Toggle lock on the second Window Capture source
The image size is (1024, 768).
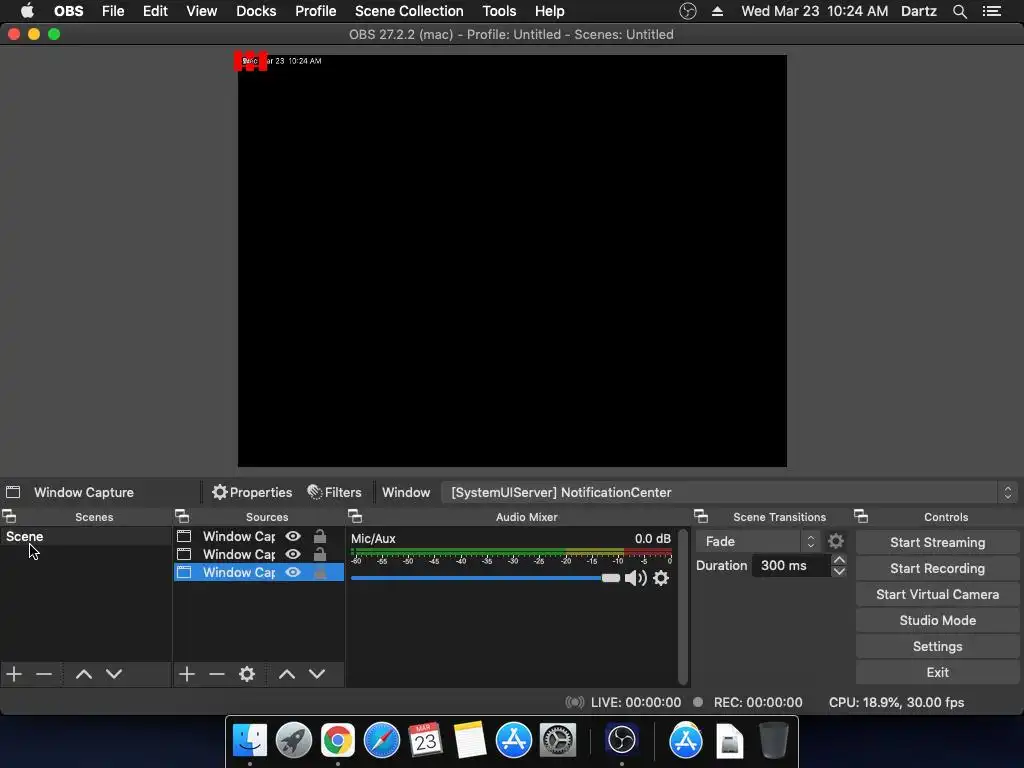click(320, 554)
